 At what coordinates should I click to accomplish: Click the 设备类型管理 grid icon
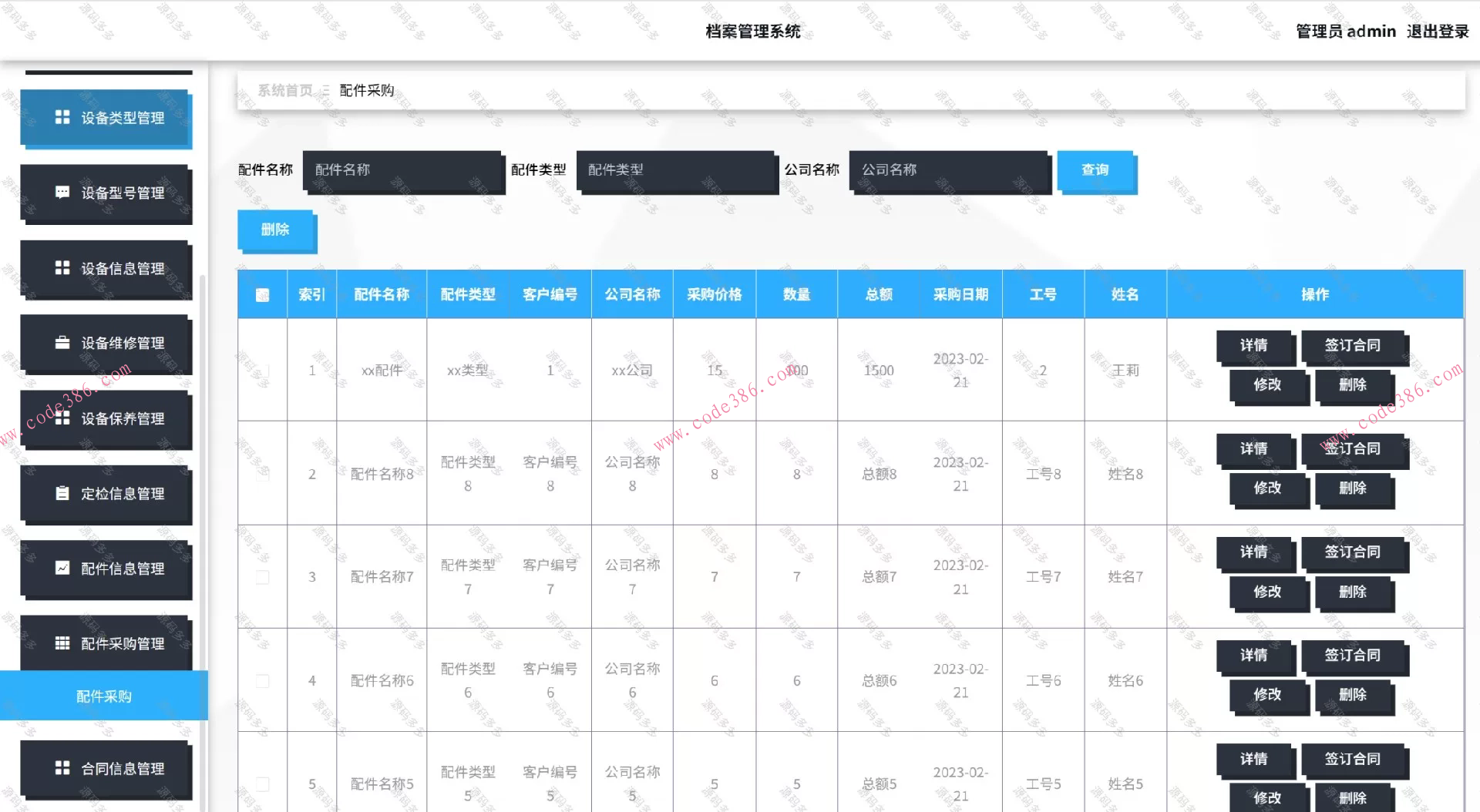pos(63,118)
